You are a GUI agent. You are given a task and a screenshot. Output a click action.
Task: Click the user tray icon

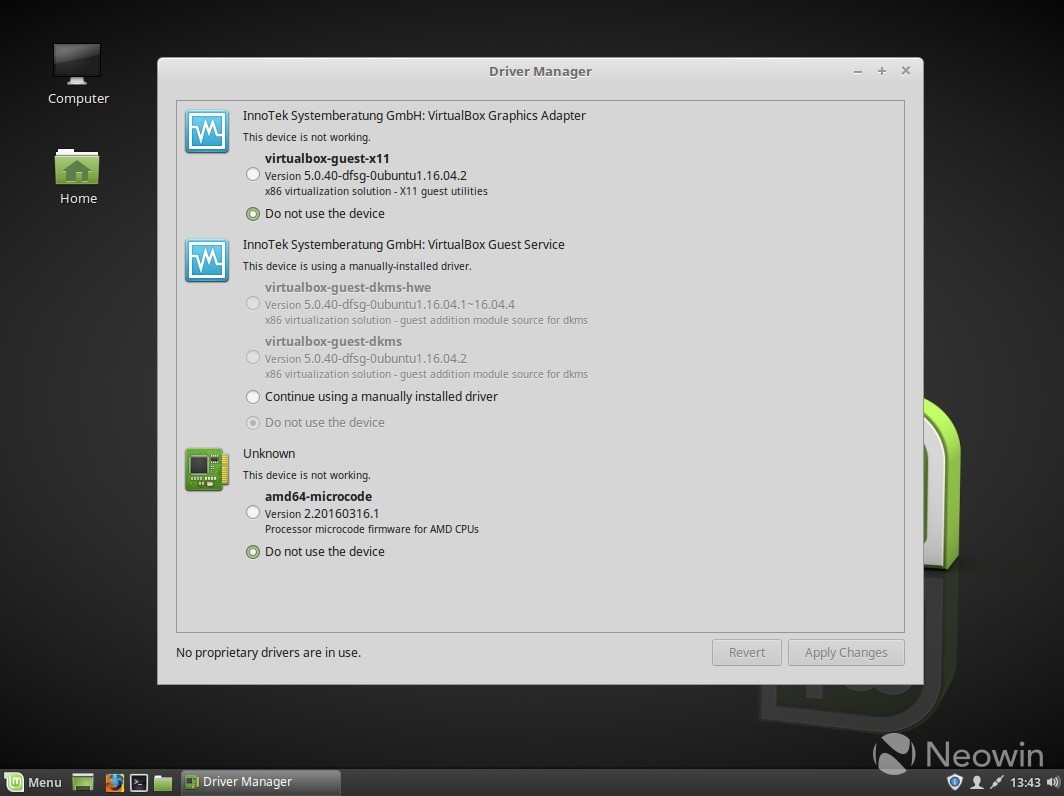[x=976, y=782]
